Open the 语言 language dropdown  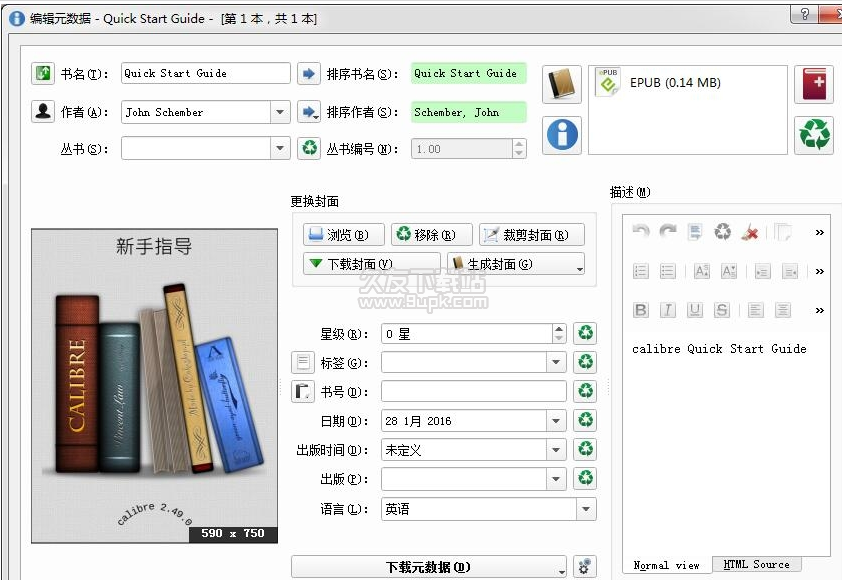(586, 509)
